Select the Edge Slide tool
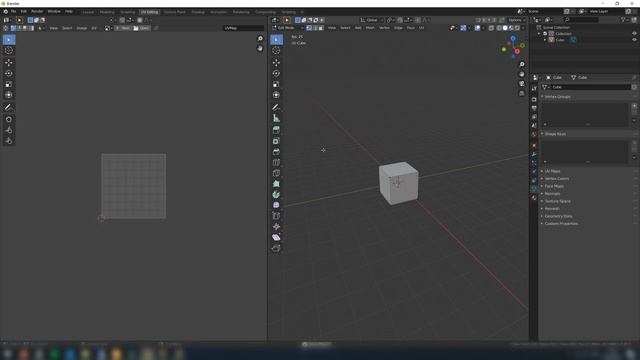Screen dimensions: 640x360 coord(276,216)
